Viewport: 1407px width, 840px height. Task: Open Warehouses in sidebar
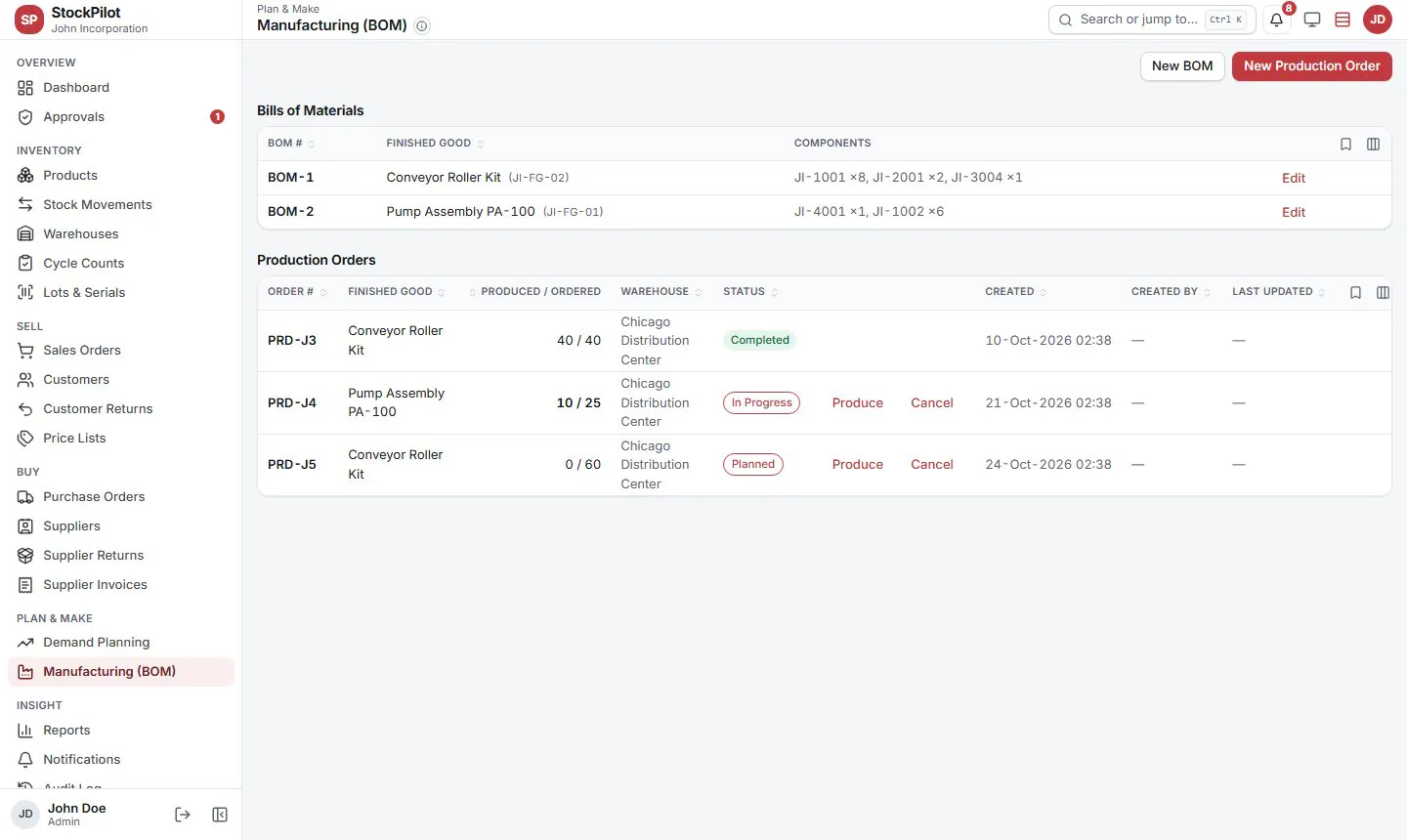coord(121,234)
